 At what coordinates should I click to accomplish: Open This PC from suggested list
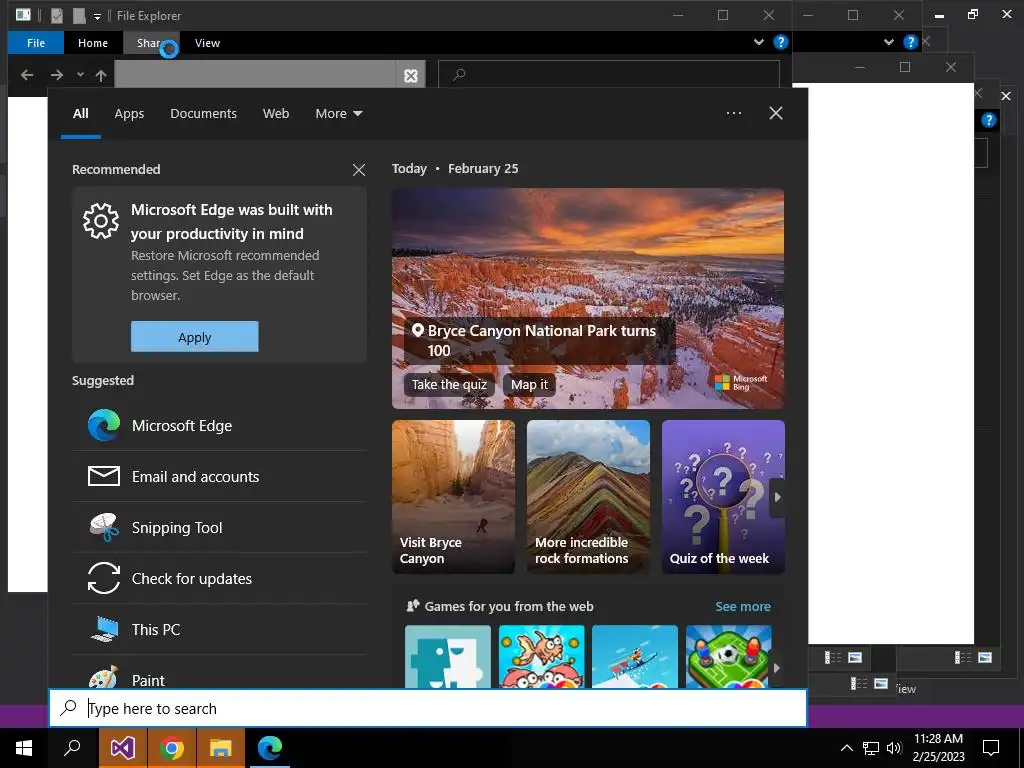click(x=219, y=630)
